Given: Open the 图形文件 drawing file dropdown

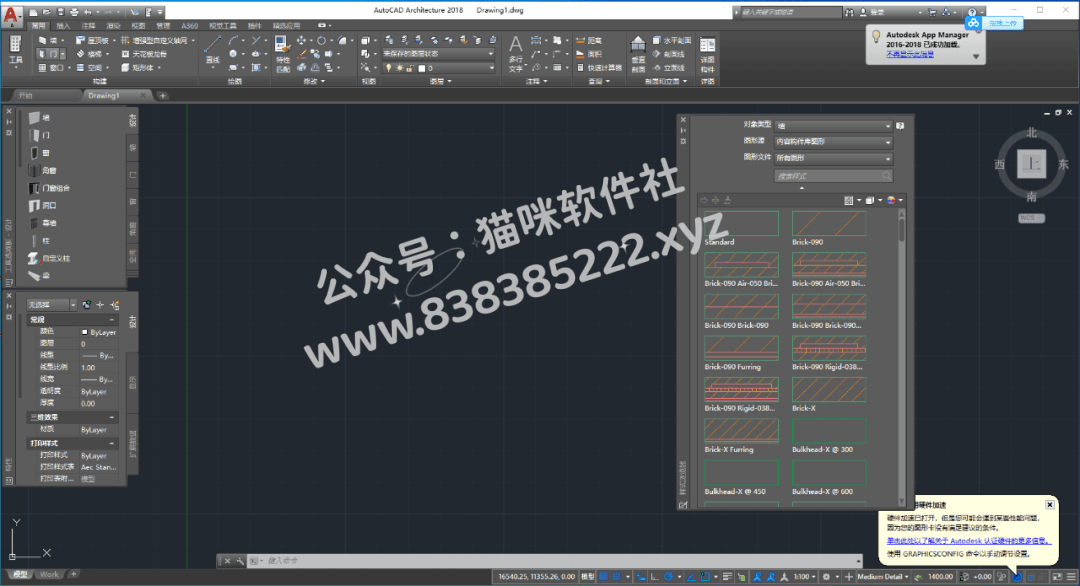Looking at the screenshot, I should [833, 158].
